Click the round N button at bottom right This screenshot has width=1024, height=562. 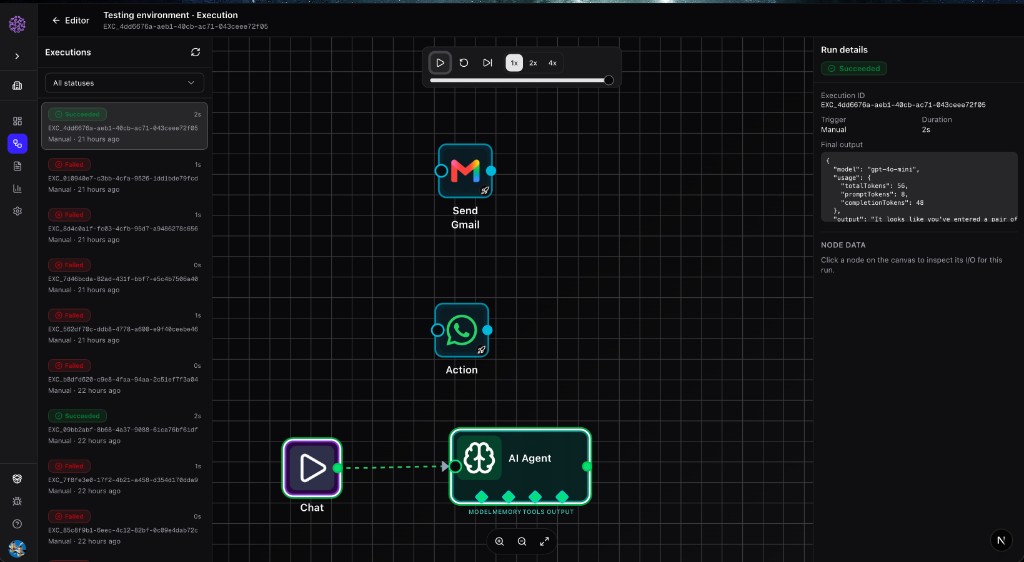(x=1001, y=540)
